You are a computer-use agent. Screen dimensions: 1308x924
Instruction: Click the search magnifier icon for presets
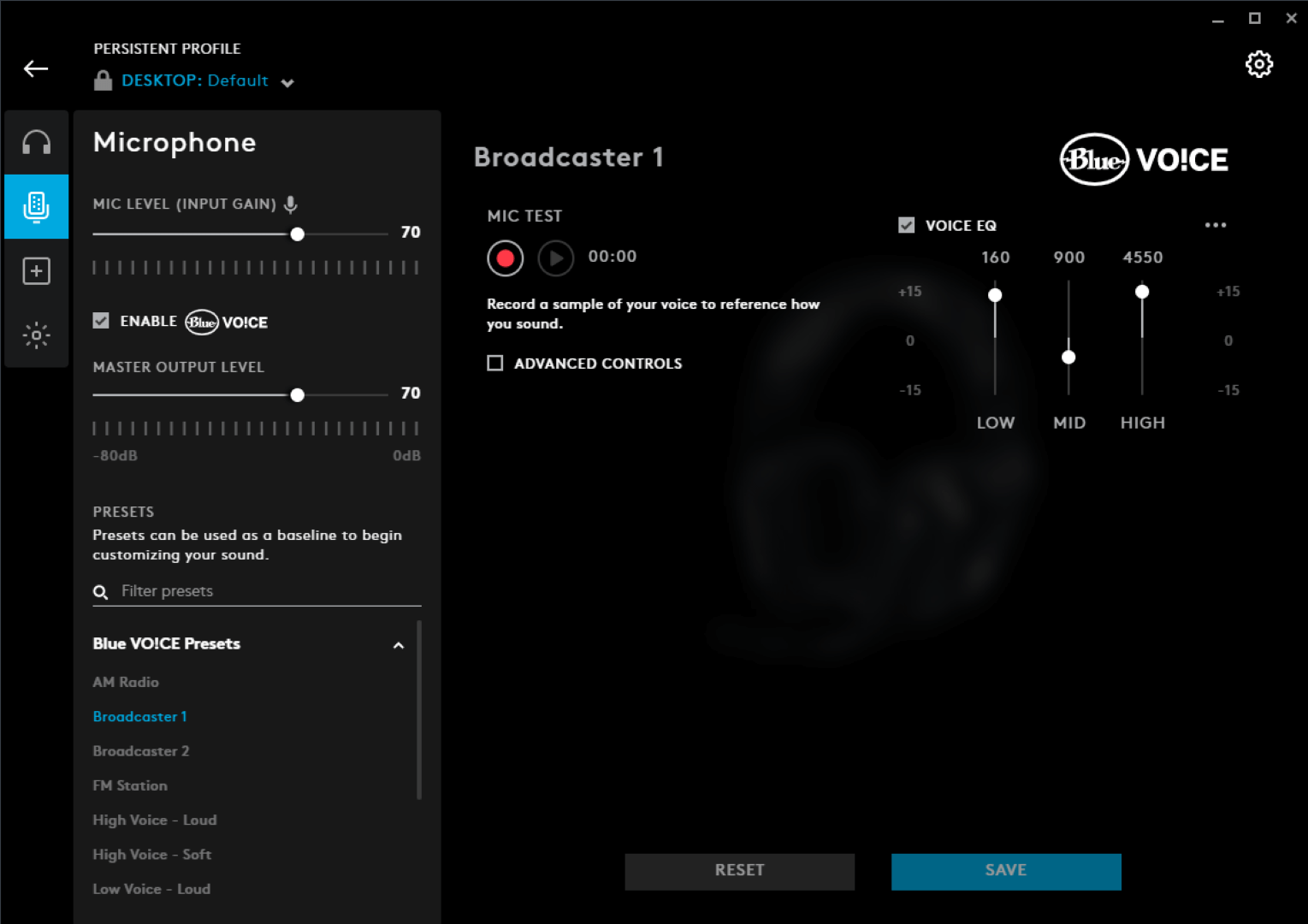[100, 592]
